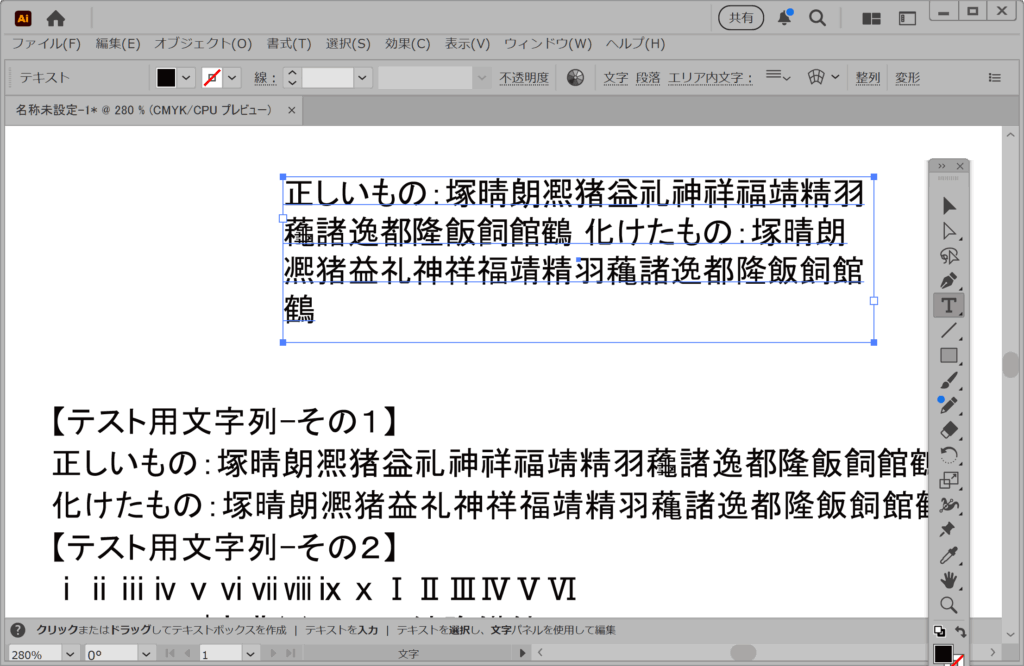Select the Eraser tool

coord(949,430)
